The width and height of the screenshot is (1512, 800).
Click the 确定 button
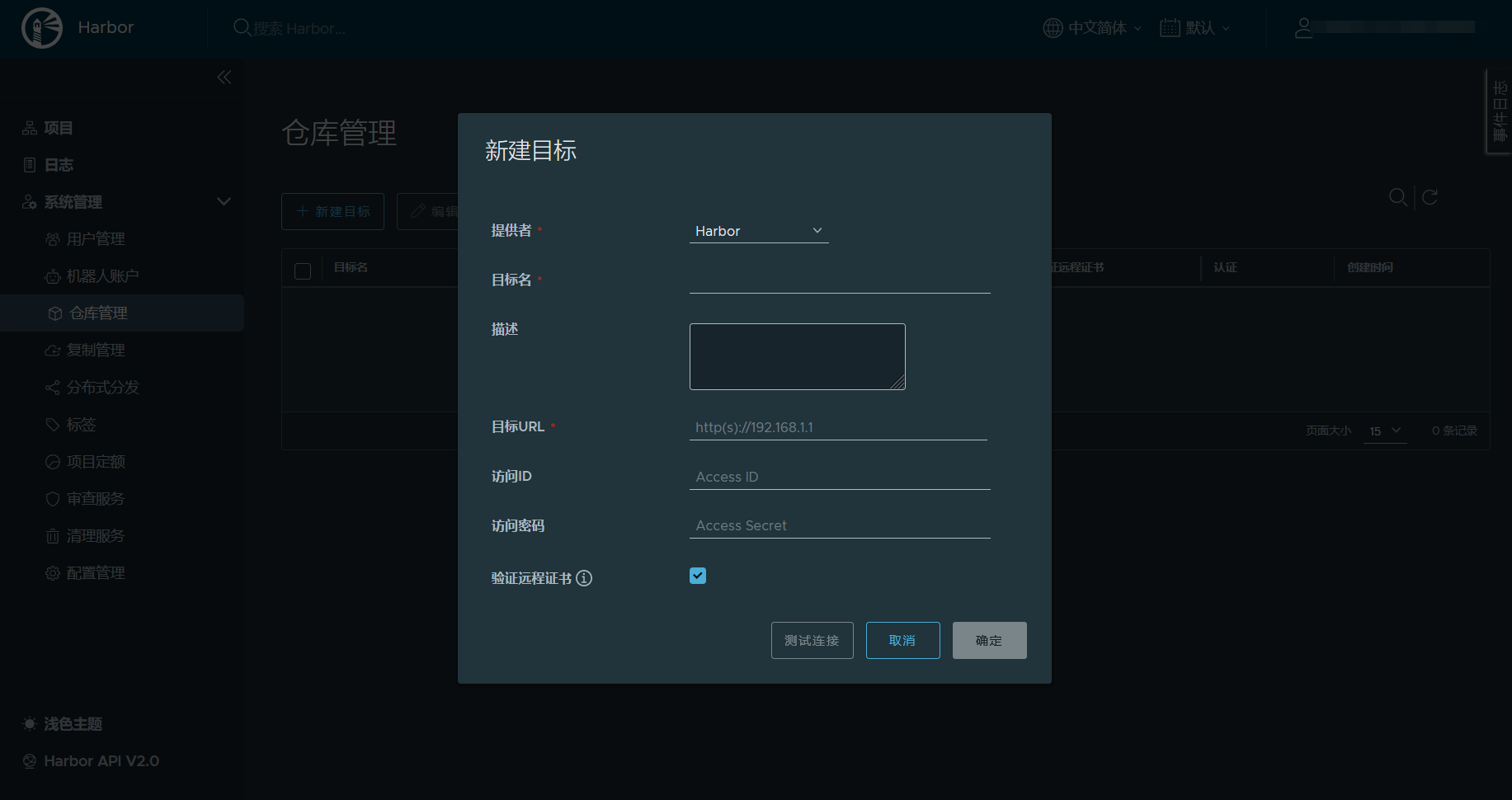(x=990, y=641)
